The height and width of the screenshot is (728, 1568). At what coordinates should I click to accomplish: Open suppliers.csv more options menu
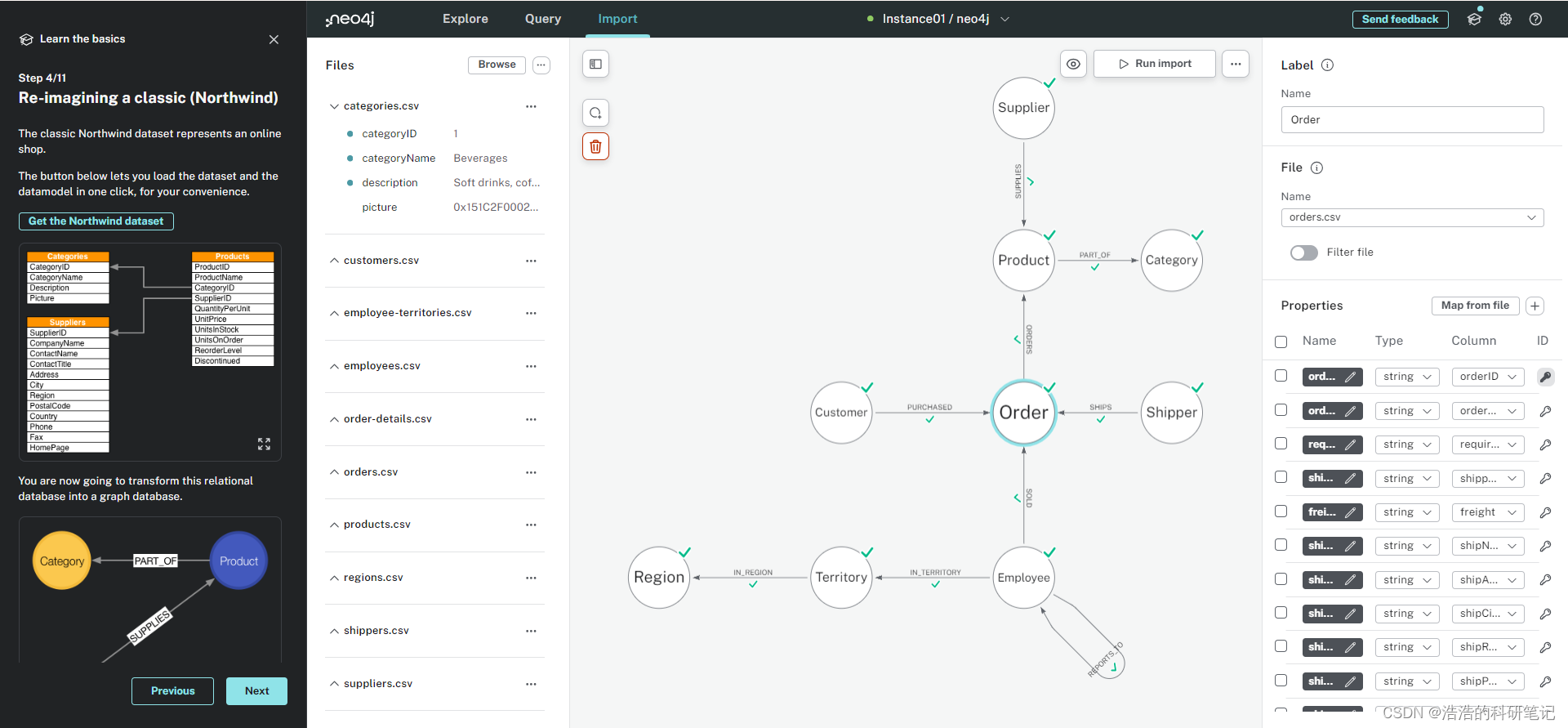tap(531, 684)
